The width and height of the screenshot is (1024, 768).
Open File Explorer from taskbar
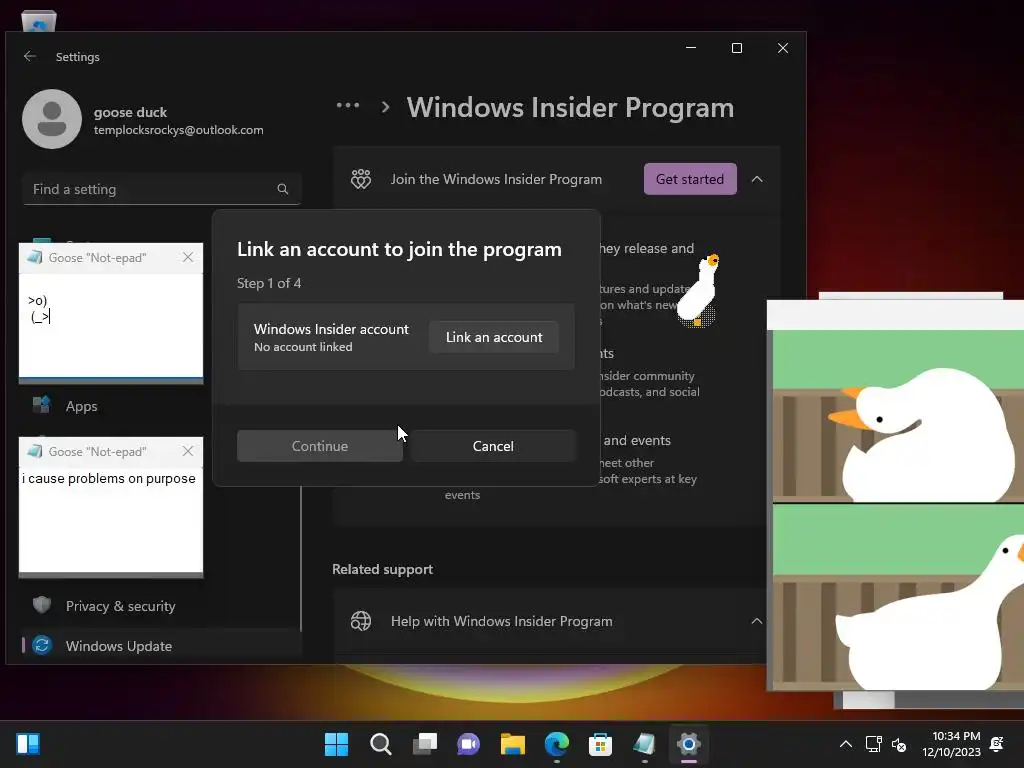(x=513, y=744)
